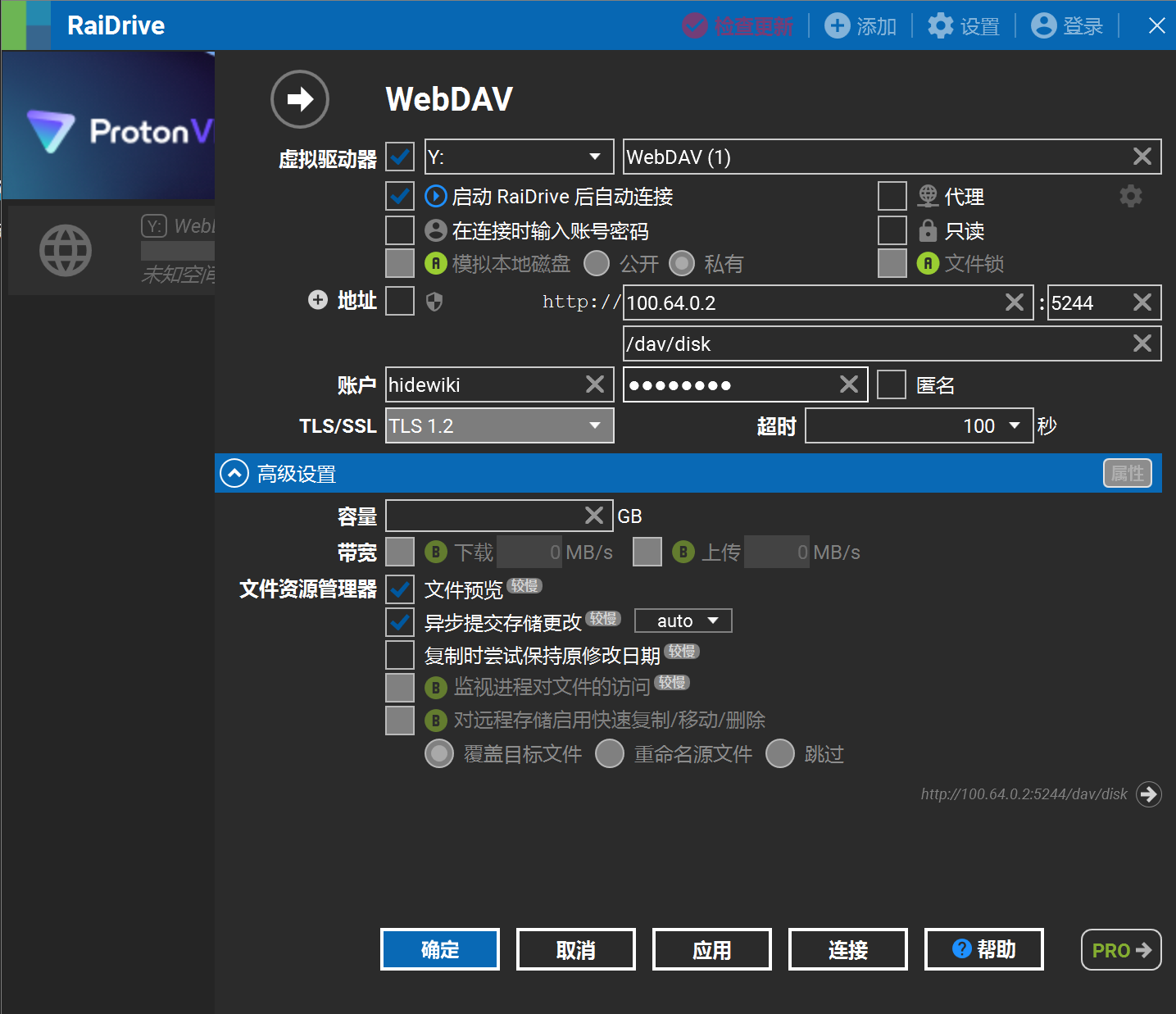Clear the hidewiki account field
This screenshot has height=1014, width=1176.
(595, 384)
